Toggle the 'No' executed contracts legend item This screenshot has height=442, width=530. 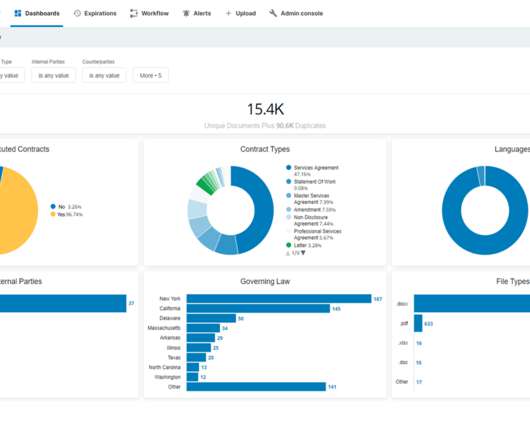pyautogui.click(x=66, y=206)
